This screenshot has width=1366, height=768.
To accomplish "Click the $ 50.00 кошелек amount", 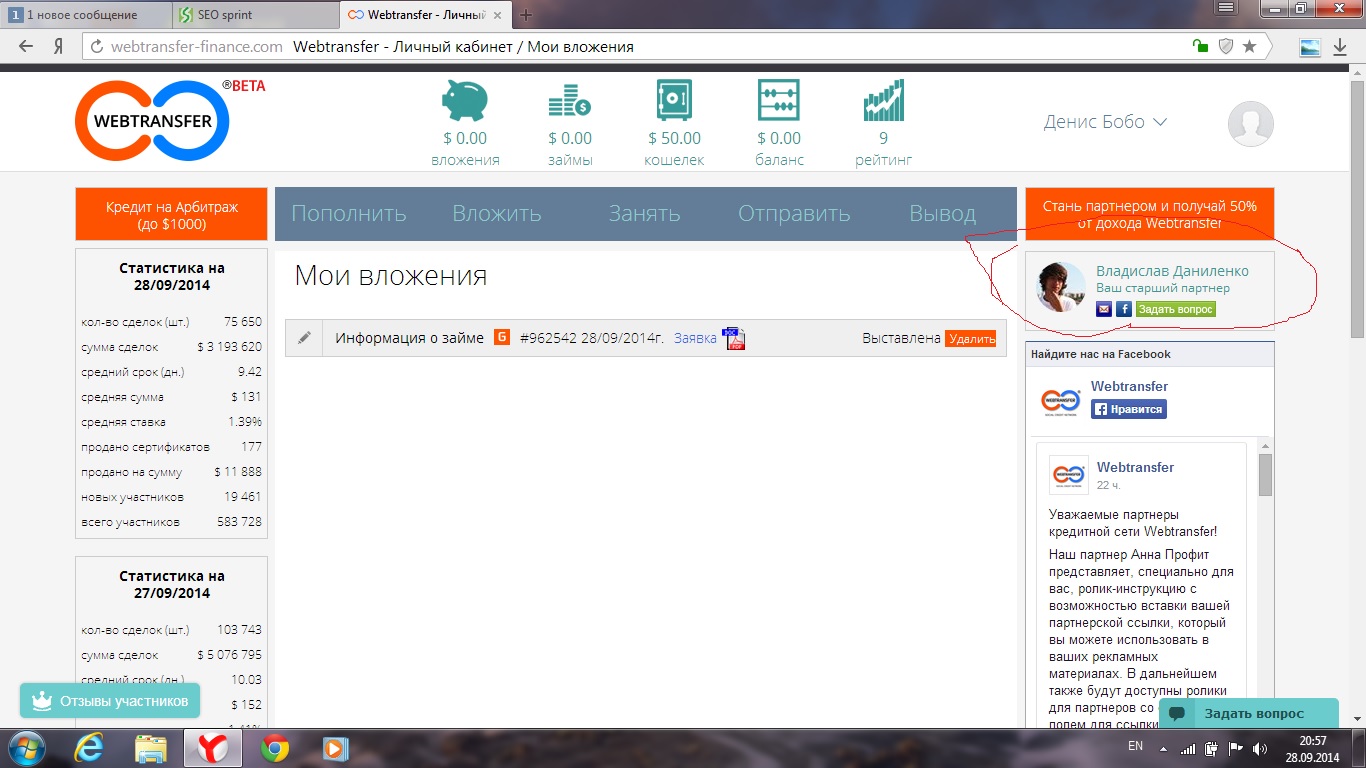I will coord(674,139).
